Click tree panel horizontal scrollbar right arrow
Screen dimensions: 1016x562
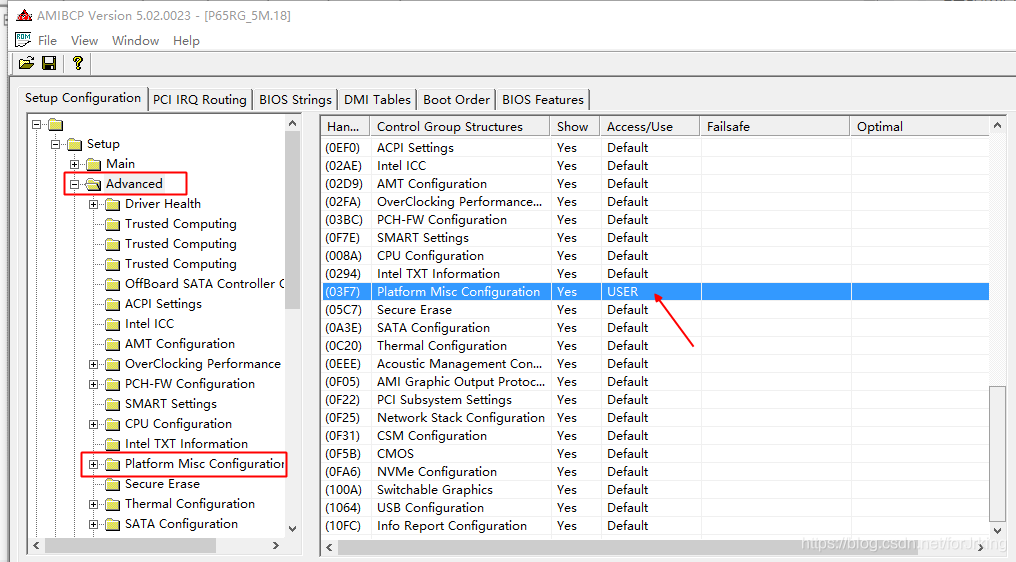pos(276,545)
